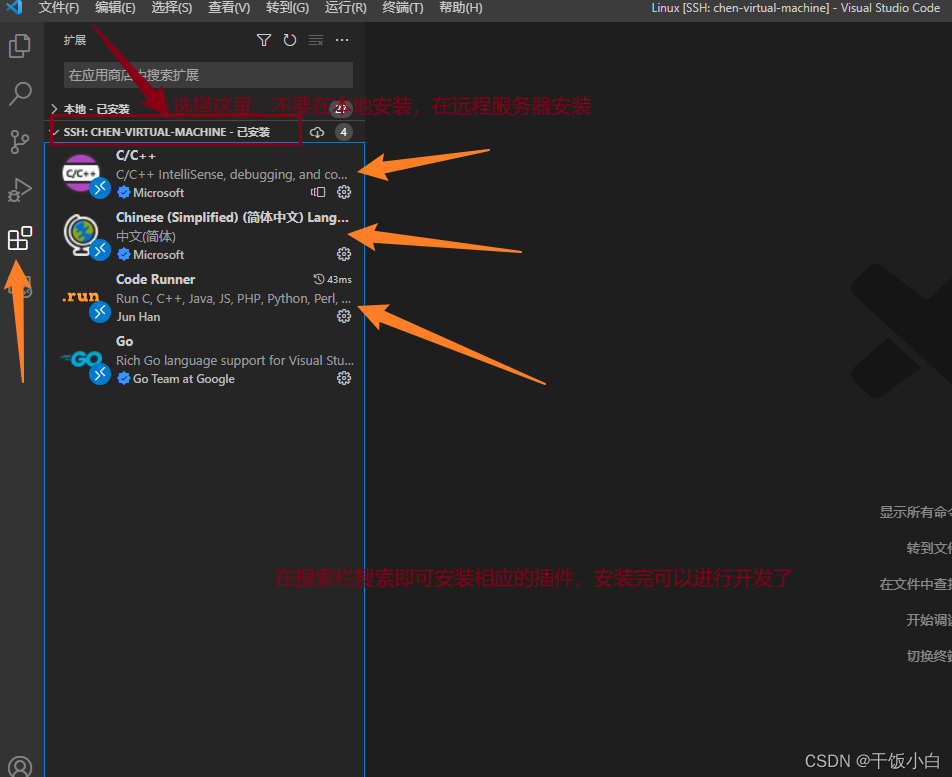The height and width of the screenshot is (777, 952).
Task: Clear extension search results icon
Action: (x=316, y=40)
